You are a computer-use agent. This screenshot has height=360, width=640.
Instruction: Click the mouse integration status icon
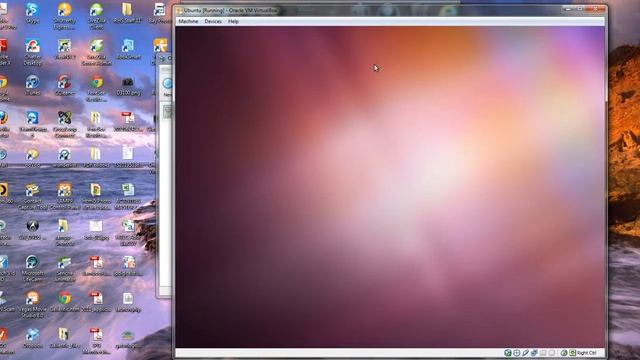click(564, 353)
